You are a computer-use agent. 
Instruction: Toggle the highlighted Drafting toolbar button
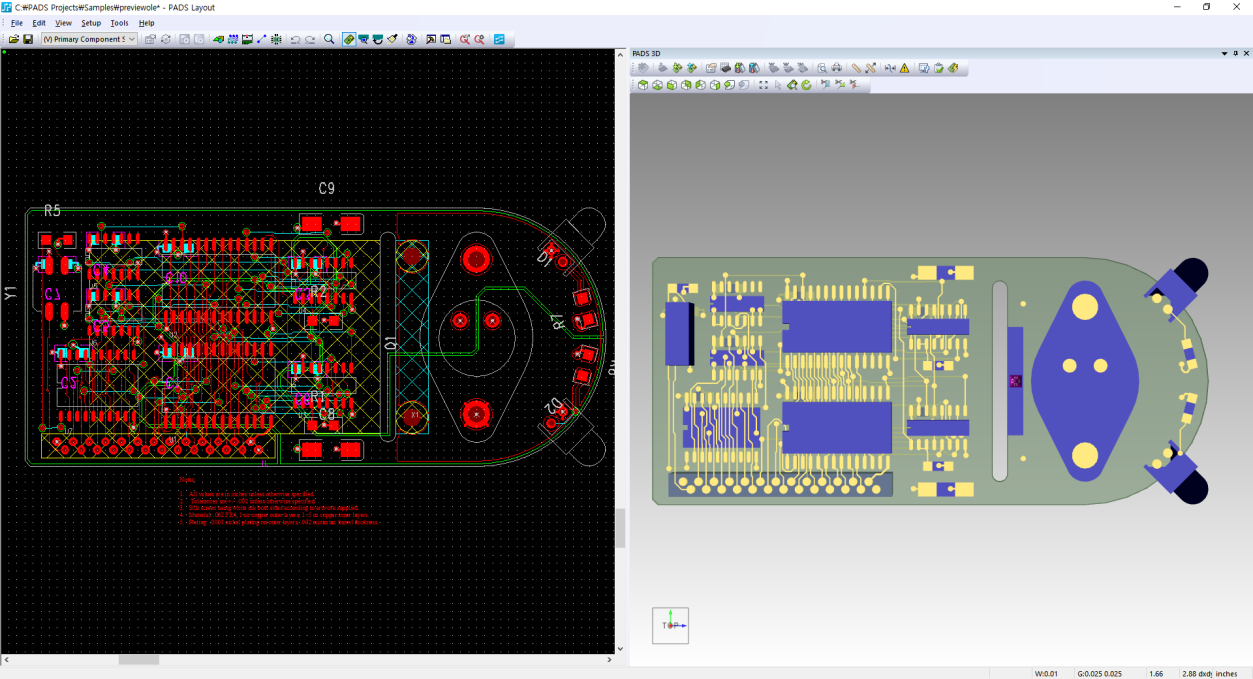point(348,39)
